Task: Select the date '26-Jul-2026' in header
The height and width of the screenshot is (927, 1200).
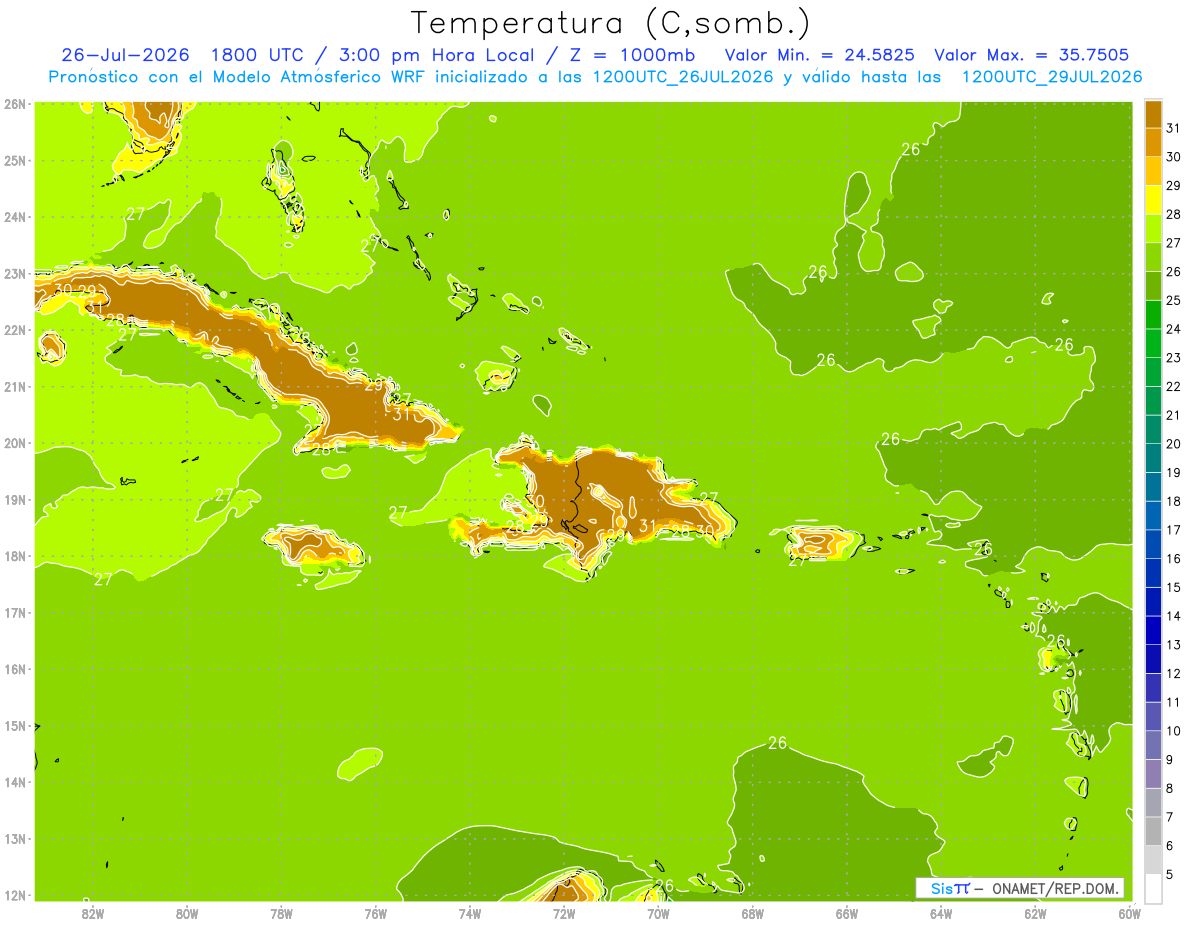Action: [125, 55]
